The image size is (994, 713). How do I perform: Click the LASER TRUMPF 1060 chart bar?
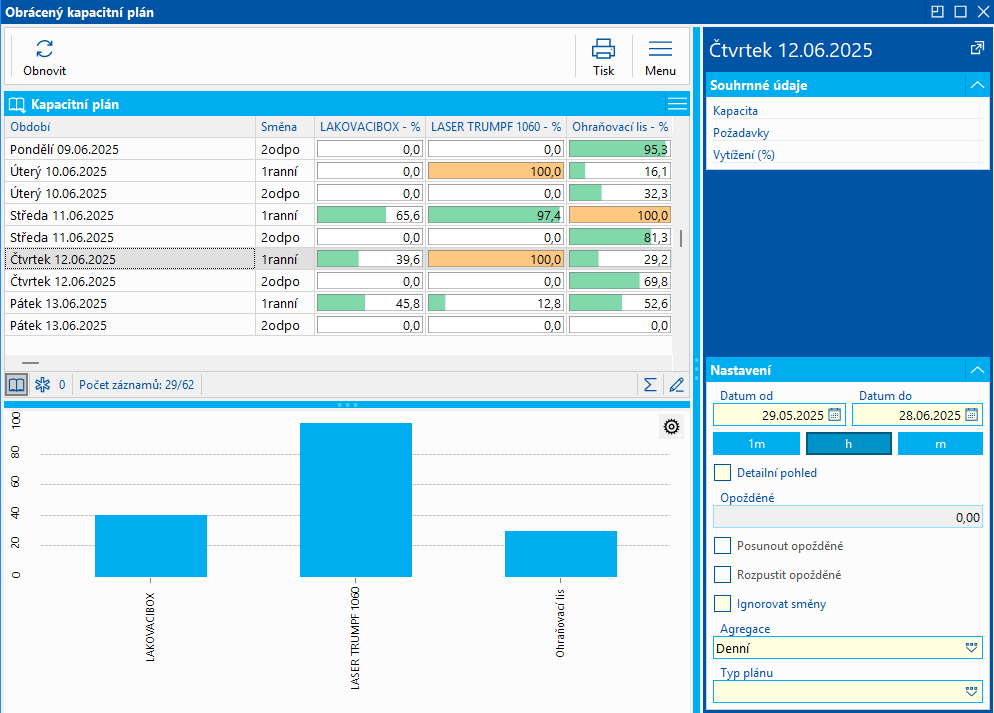click(356, 500)
